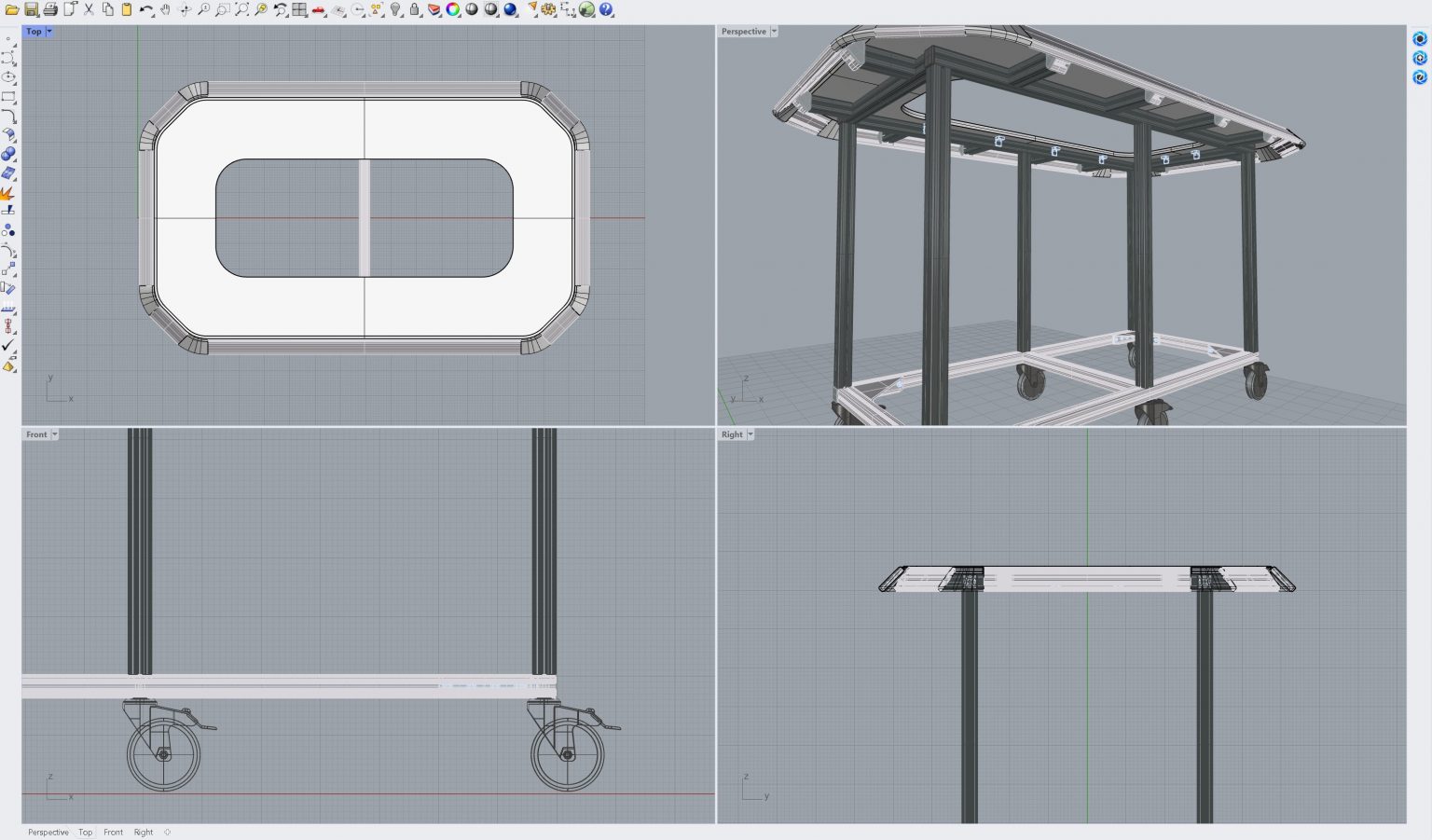Open the lock objects padlock icon
Image resolution: width=1432 pixels, height=840 pixels.
[x=415, y=9]
